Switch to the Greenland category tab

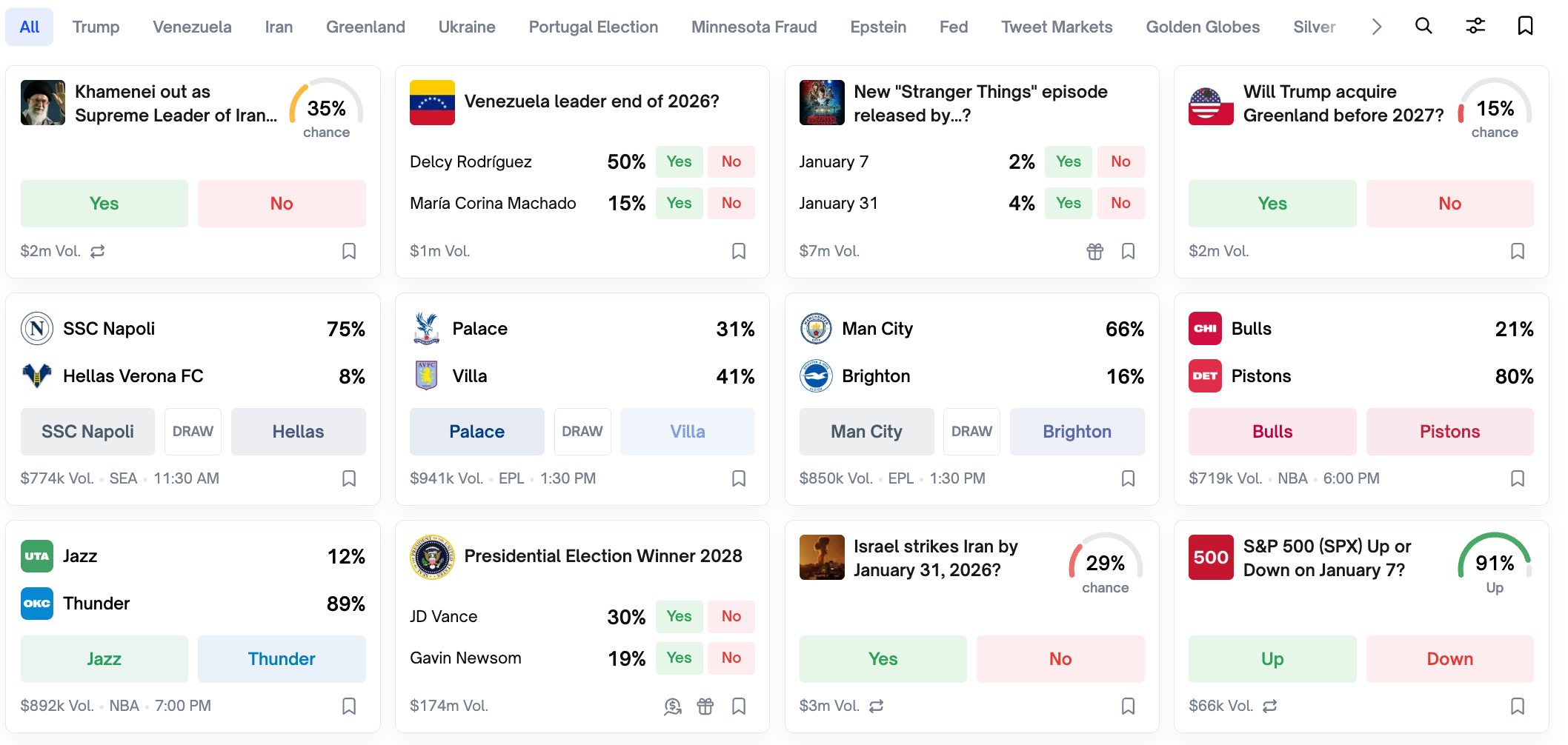tap(365, 27)
